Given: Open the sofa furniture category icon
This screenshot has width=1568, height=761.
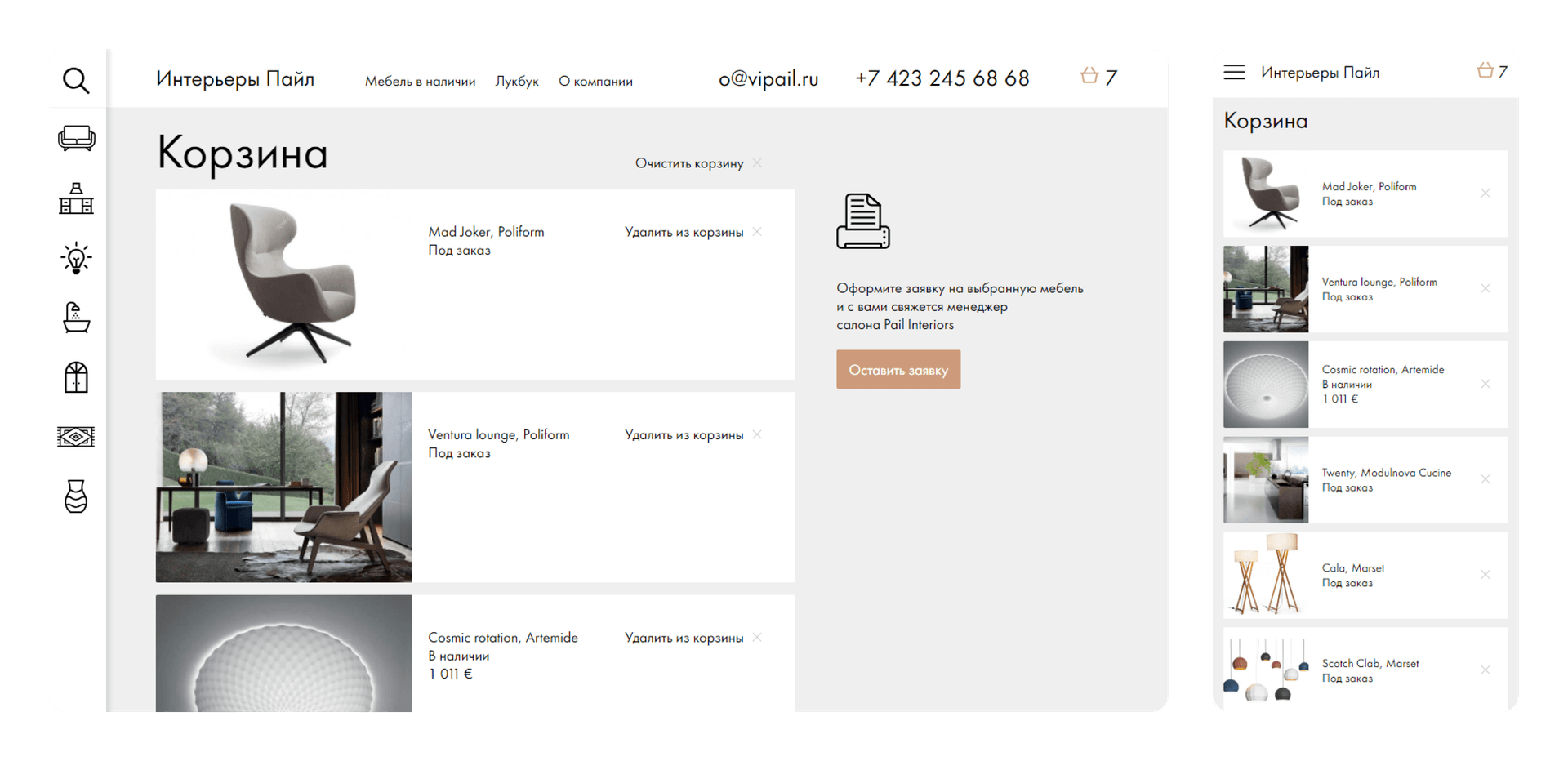Looking at the screenshot, I should (76, 138).
